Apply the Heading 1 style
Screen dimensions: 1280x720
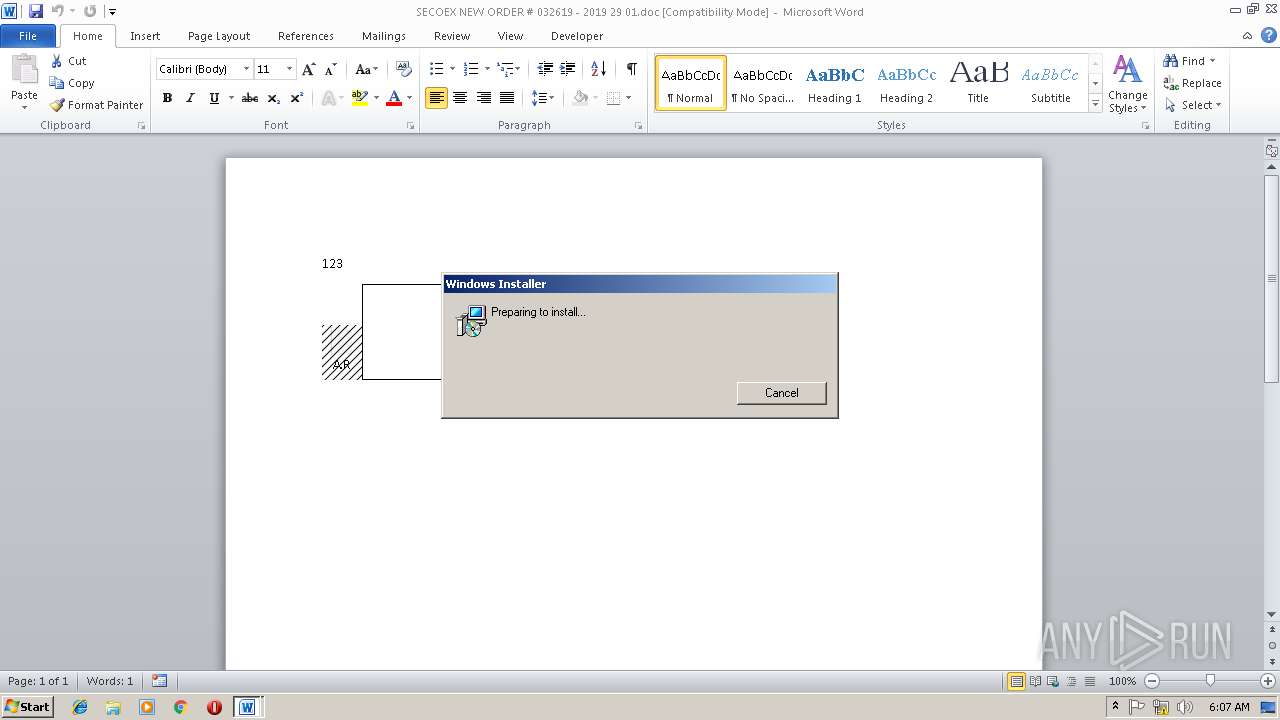(x=835, y=83)
